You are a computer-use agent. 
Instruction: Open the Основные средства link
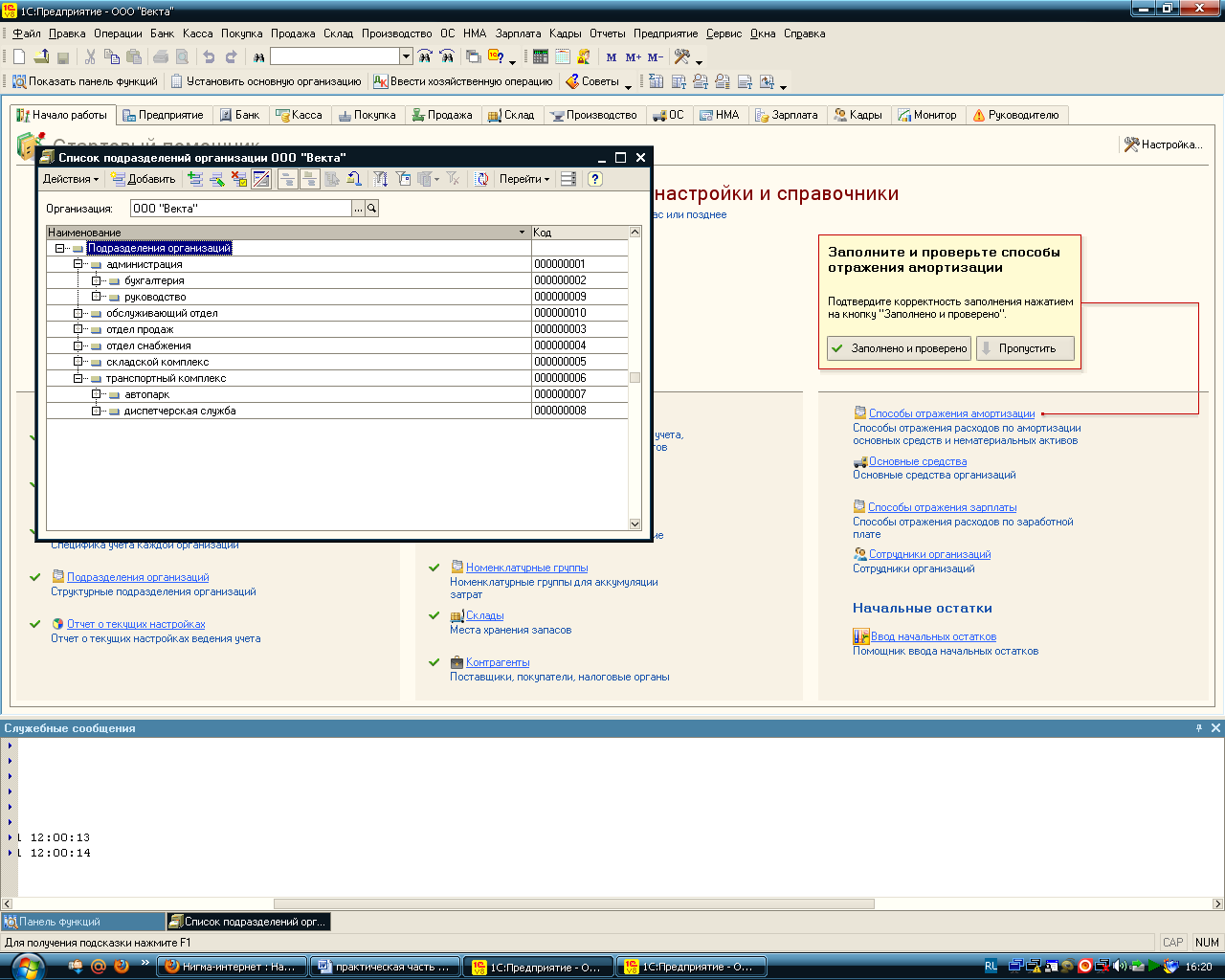(917, 461)
